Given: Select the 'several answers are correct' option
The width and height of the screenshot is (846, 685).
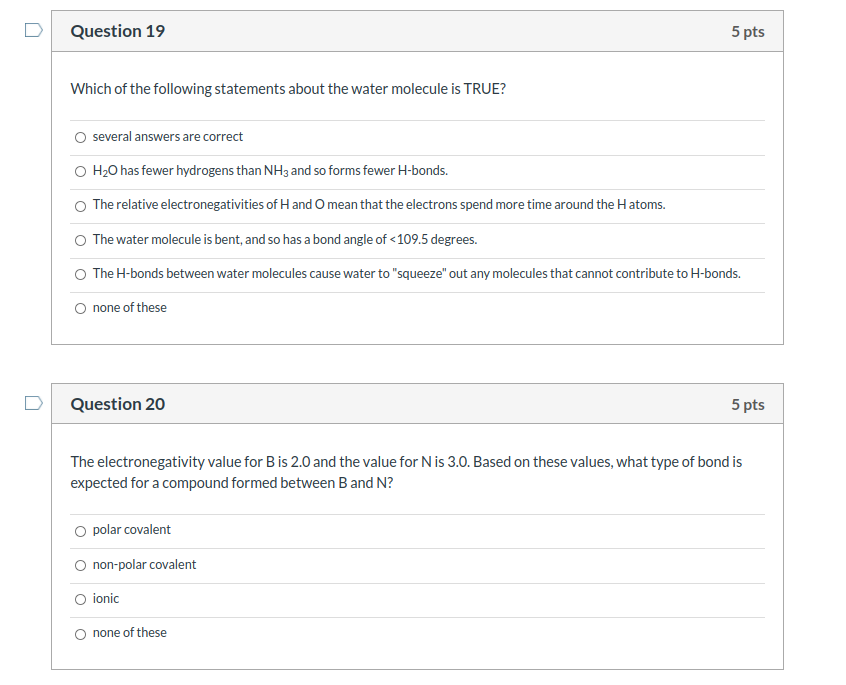Looking at the screenshot, I should click(80, 137).
